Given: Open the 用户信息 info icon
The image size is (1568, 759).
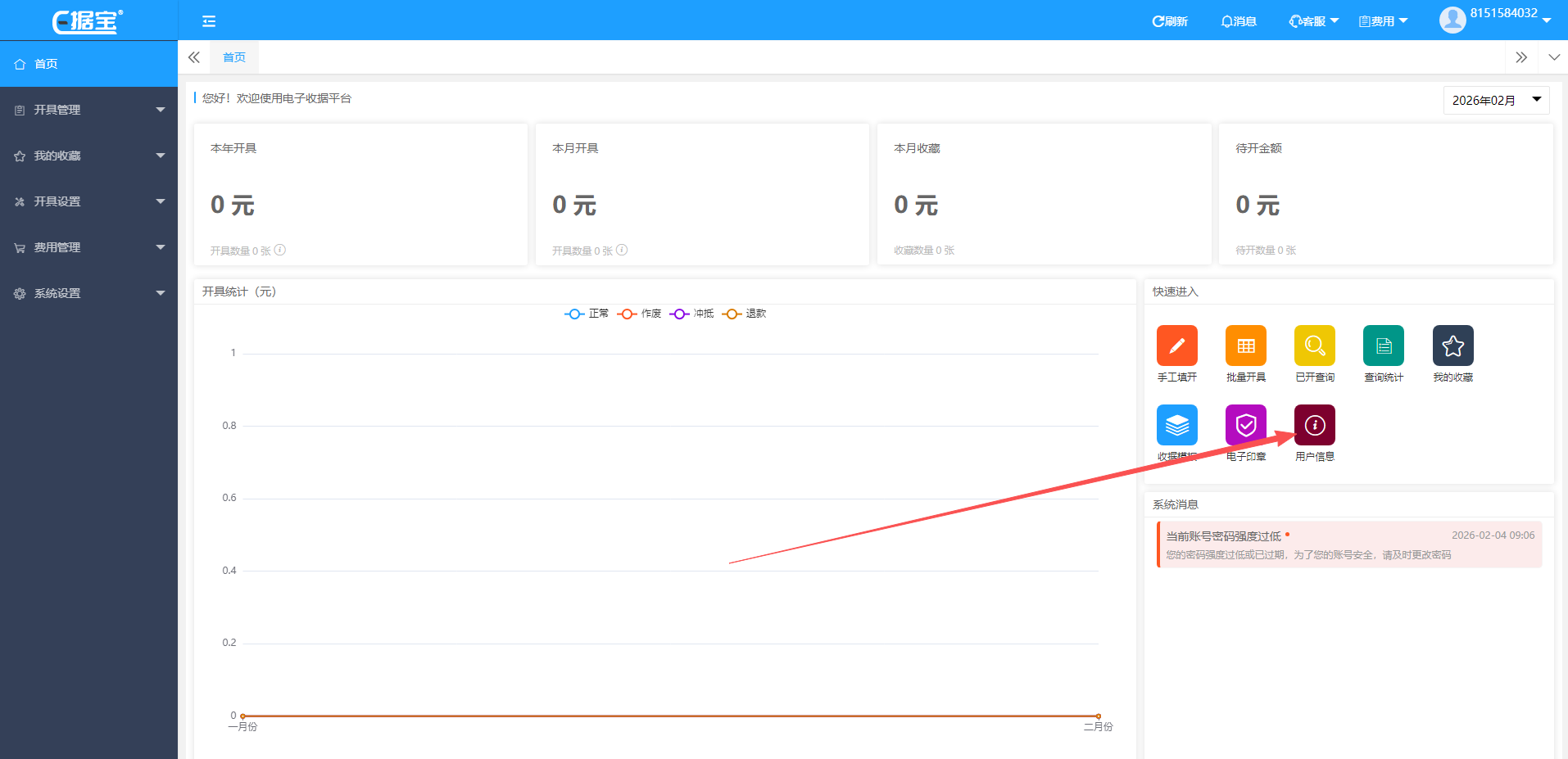Looking at the screenshot, I should [x=1314, y=425].
